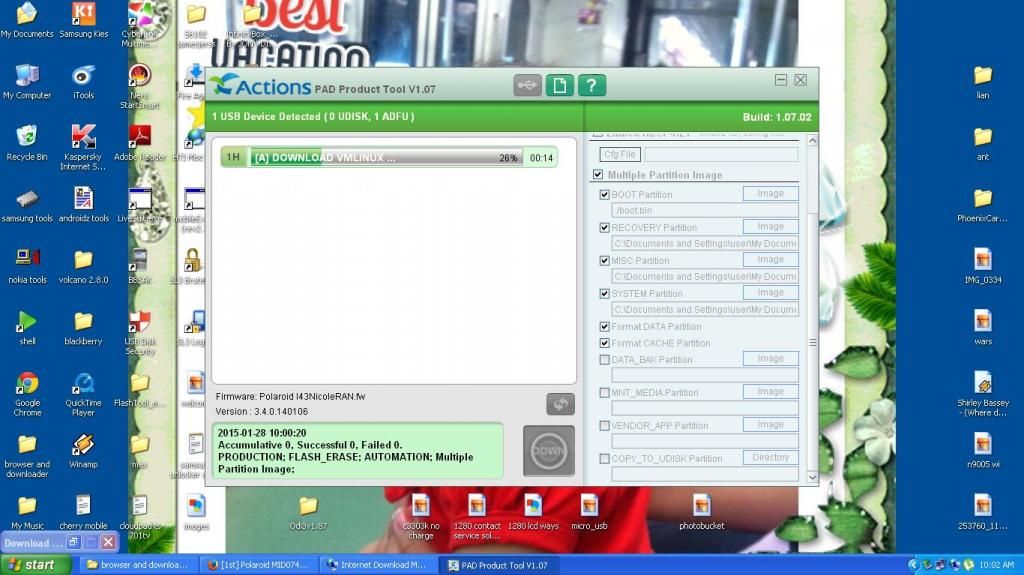This screenshot has height=575, width=1024.
Task: Click Image button for RECOVERY Partition
Action: click(x=771, y=227)
